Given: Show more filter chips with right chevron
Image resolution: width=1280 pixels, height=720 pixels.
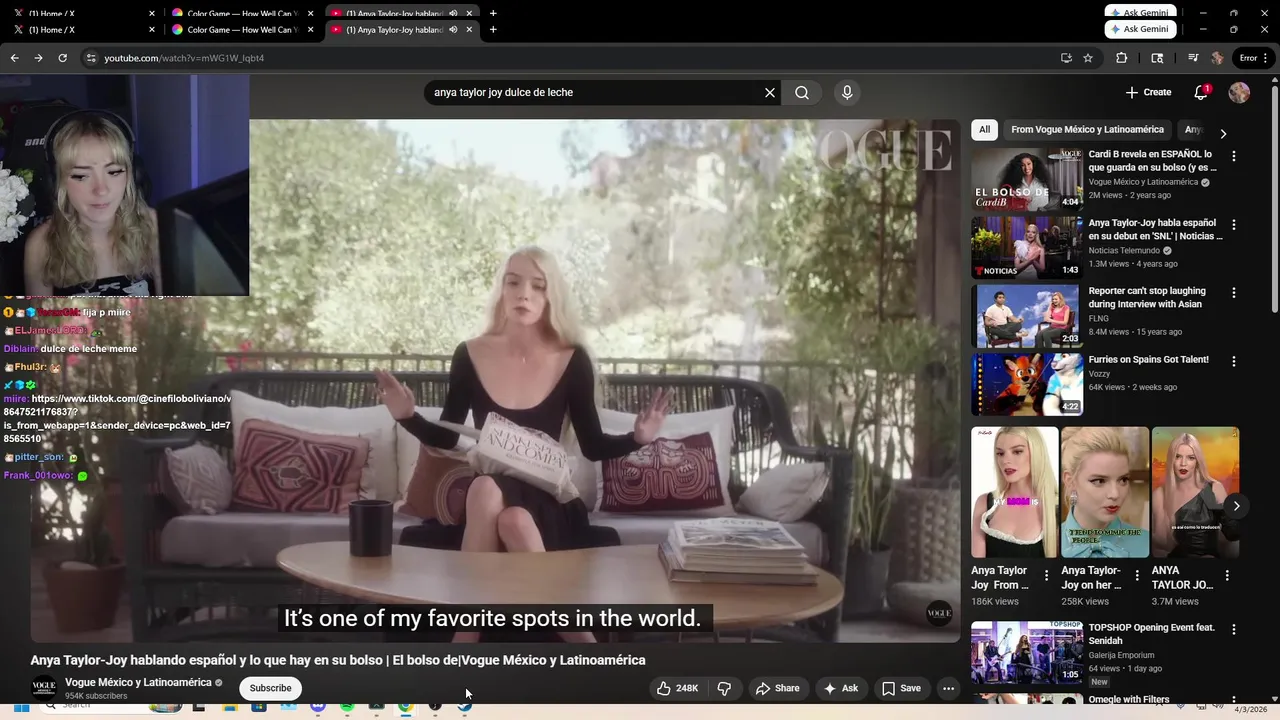Looking at the screenshot, I should [x=1222, y=133].
